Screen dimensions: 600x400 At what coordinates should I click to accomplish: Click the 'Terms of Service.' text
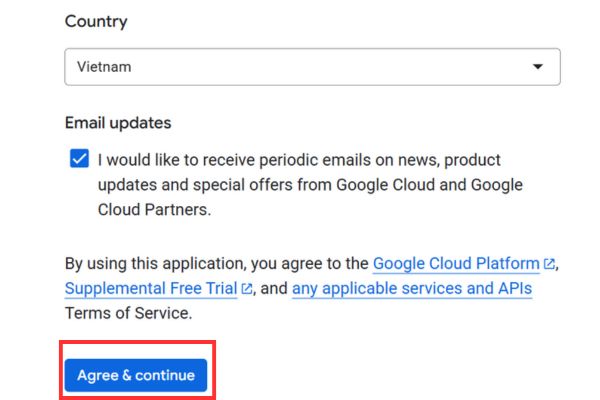point(128,313)
